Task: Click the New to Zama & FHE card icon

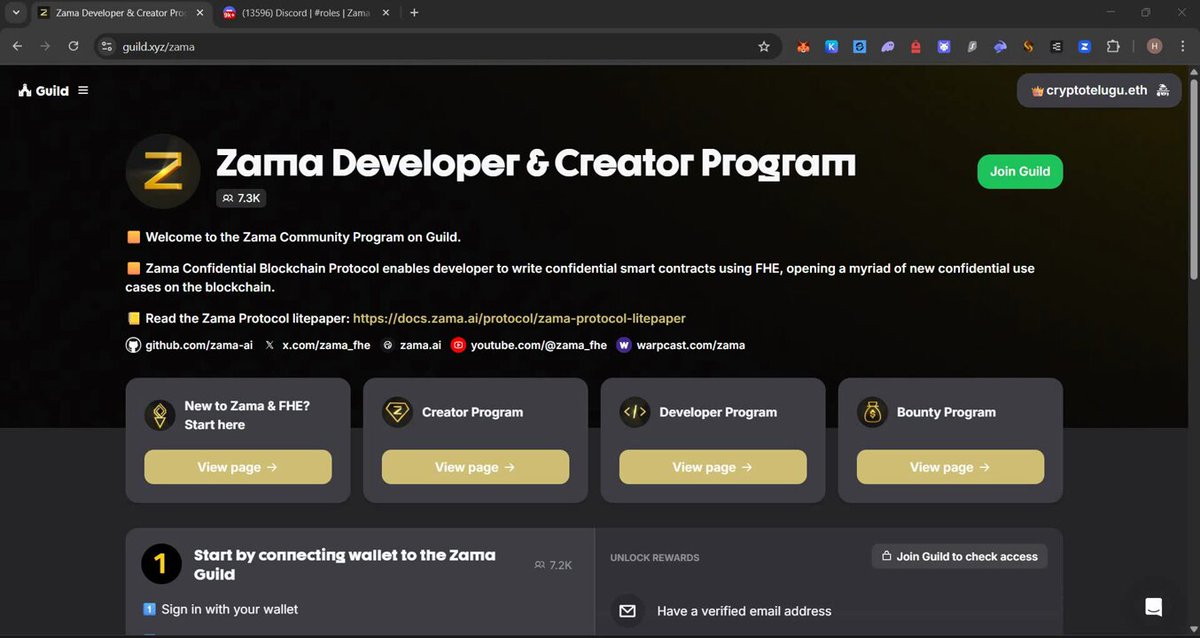Action: click(160, 414)
